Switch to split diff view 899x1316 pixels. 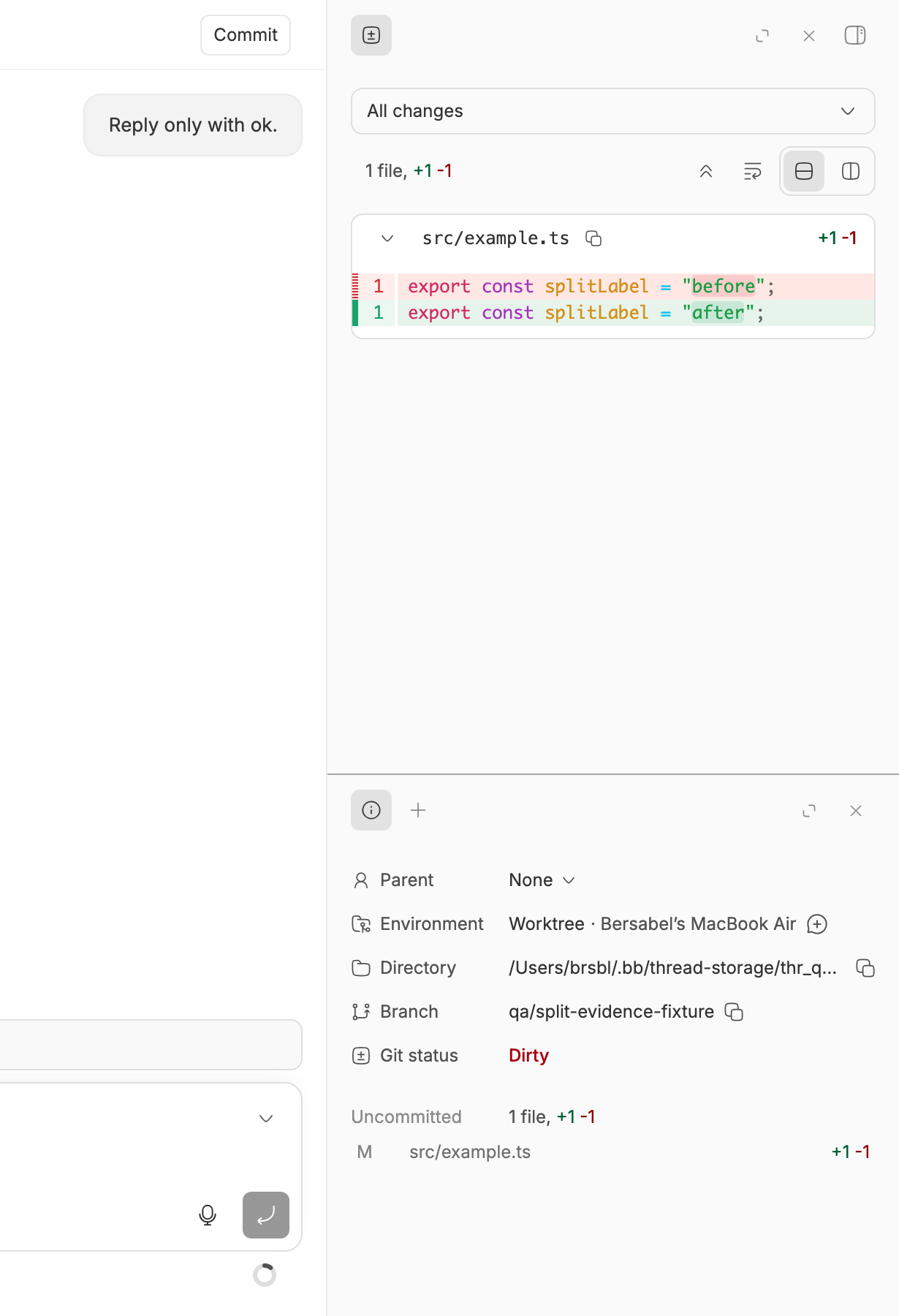tap(851, 171)
